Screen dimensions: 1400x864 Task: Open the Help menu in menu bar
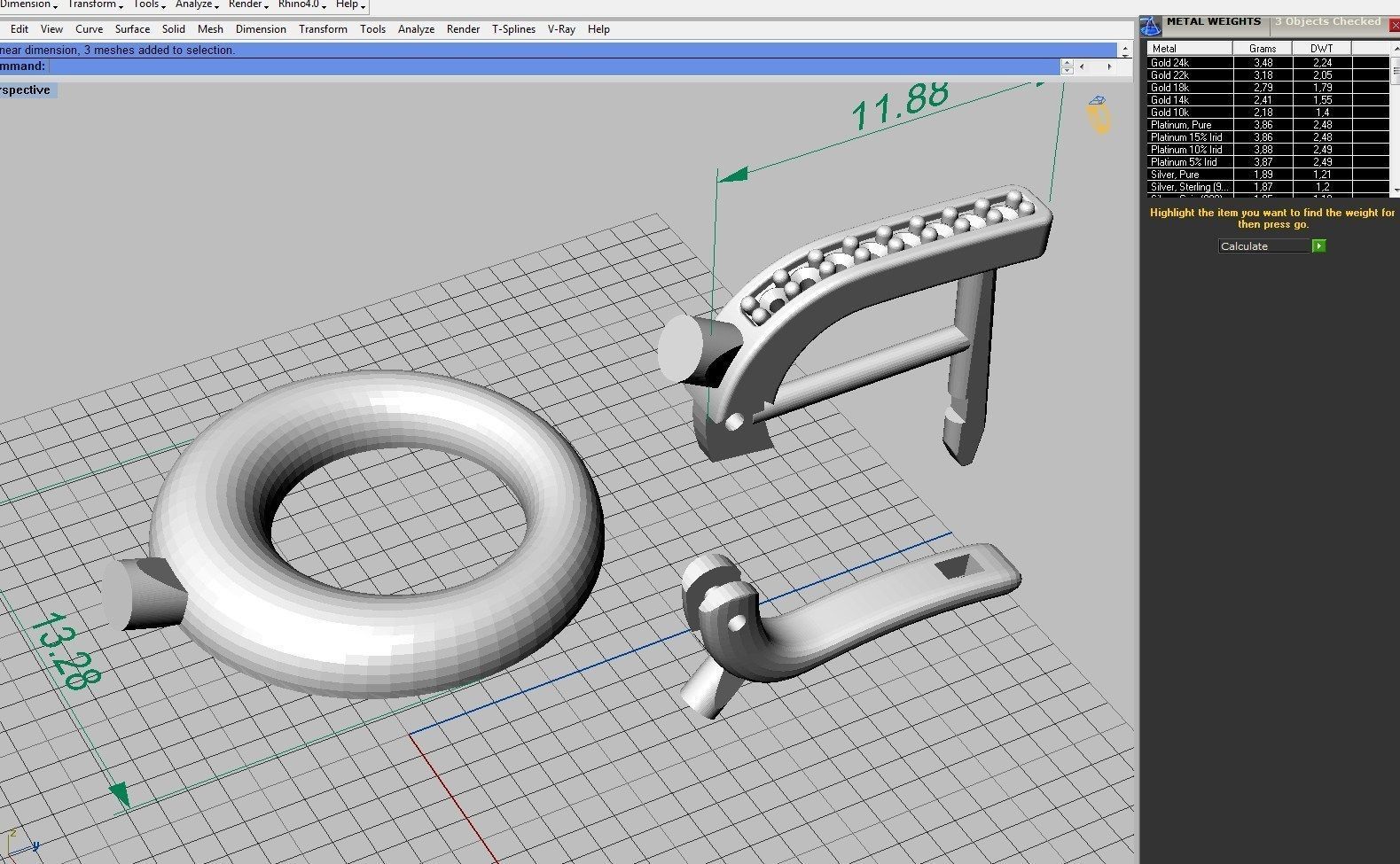click(598, 29)
